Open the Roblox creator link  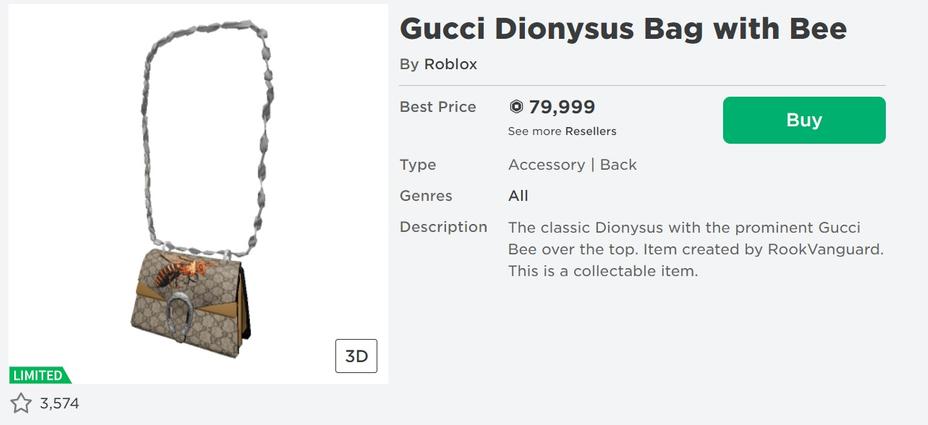click(450, 64)
